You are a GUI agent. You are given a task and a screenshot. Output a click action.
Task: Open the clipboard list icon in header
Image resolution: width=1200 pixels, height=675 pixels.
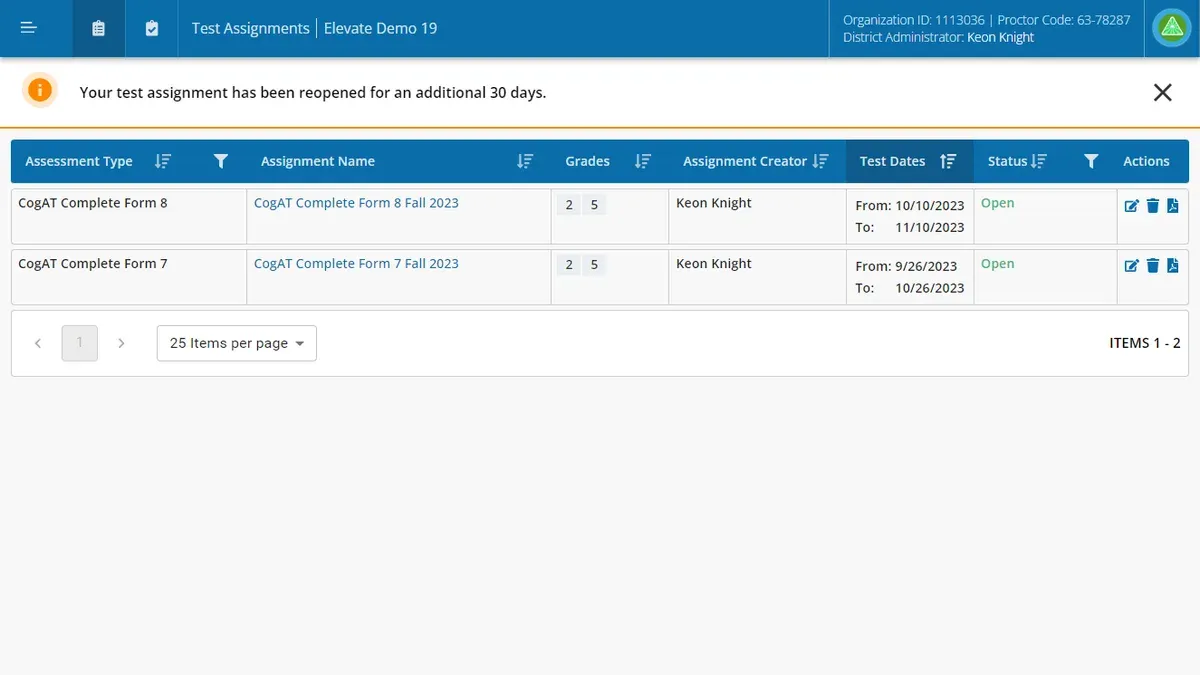click(x=98, y=28)
